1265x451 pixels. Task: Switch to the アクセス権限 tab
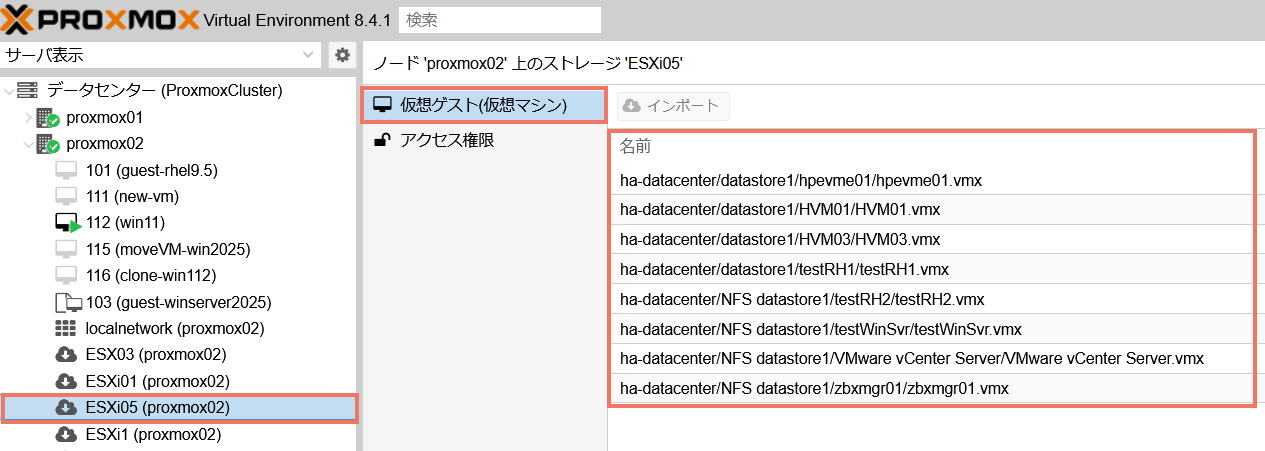(x=447, y=141)
